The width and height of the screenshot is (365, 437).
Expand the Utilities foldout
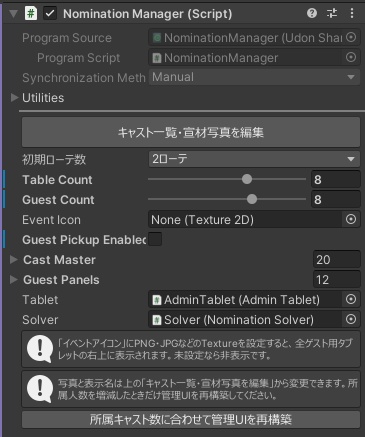[14, 98]
